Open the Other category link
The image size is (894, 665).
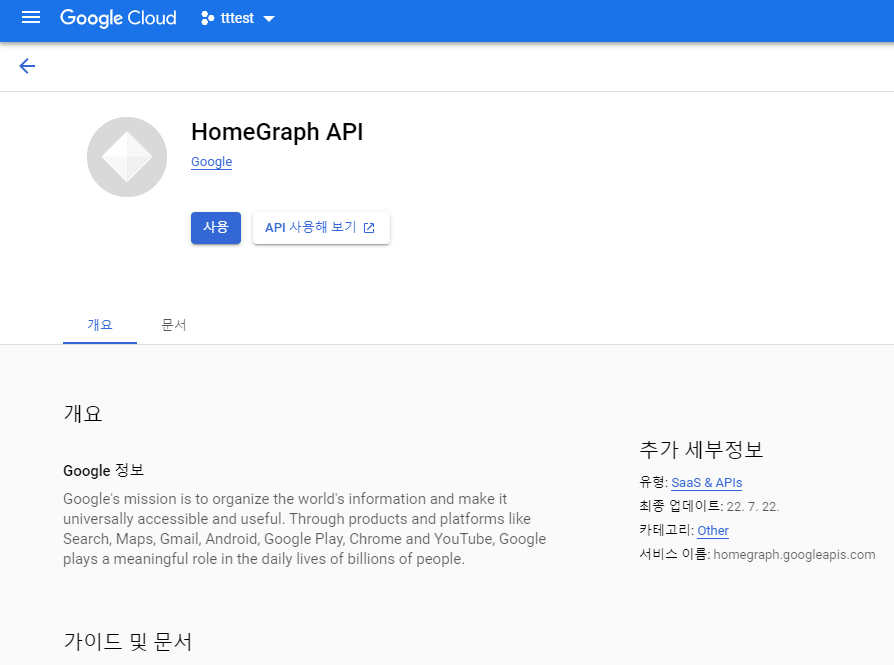click(x=713, y=530)
